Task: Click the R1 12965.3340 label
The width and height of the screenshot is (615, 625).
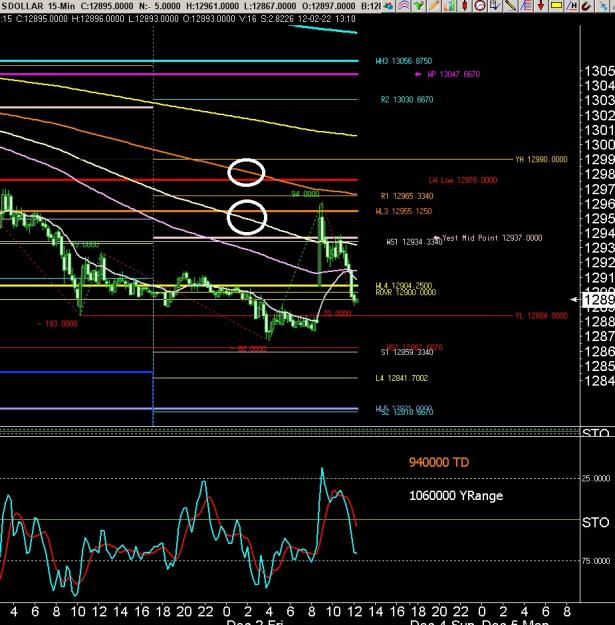Action: coord(407,196)
